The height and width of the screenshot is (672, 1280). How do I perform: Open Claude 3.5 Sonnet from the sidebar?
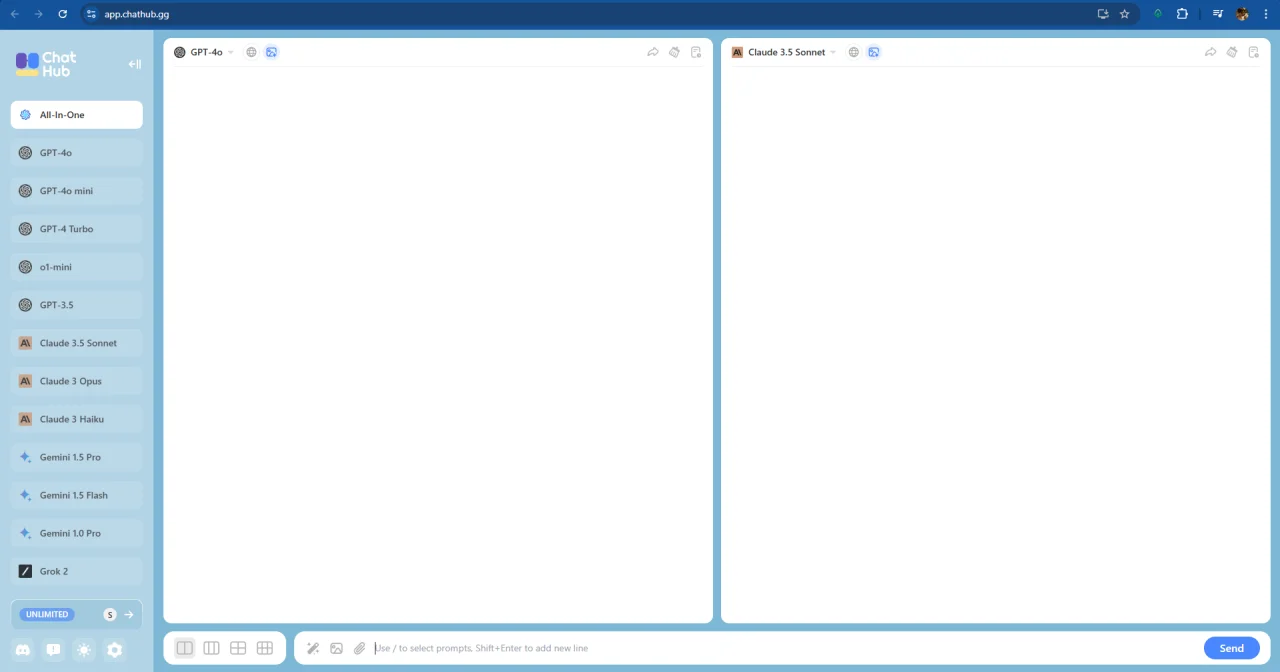77,343
